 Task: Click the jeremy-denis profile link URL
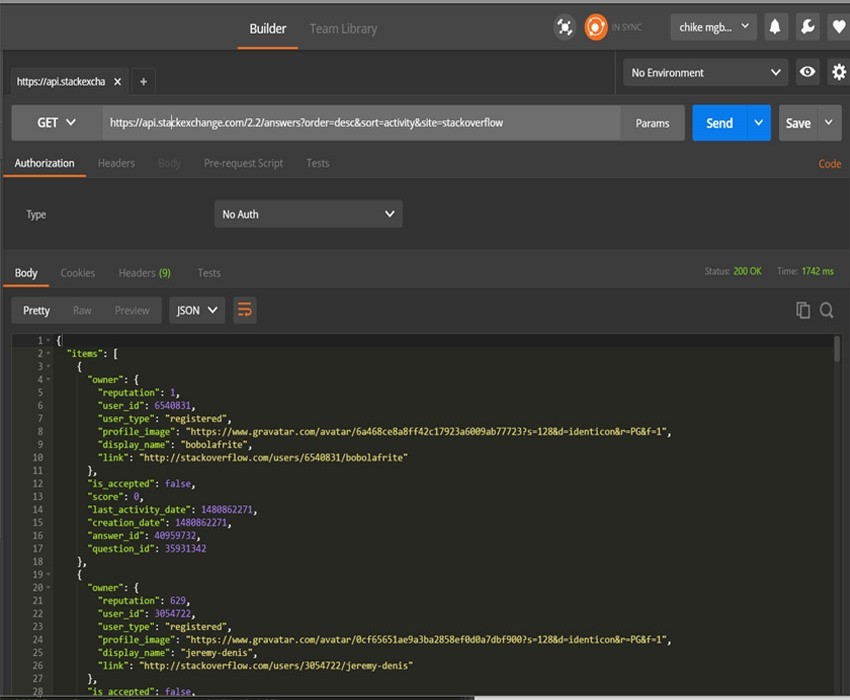[x=276, y=666]
